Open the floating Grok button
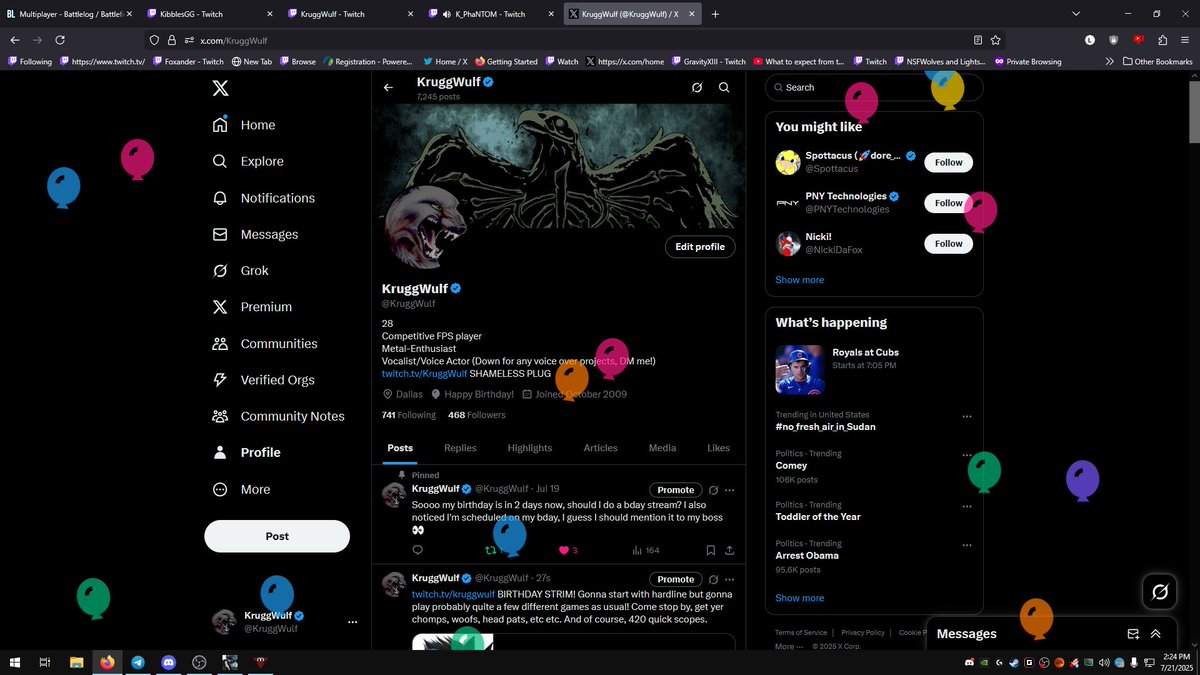 pos(1160,592)
